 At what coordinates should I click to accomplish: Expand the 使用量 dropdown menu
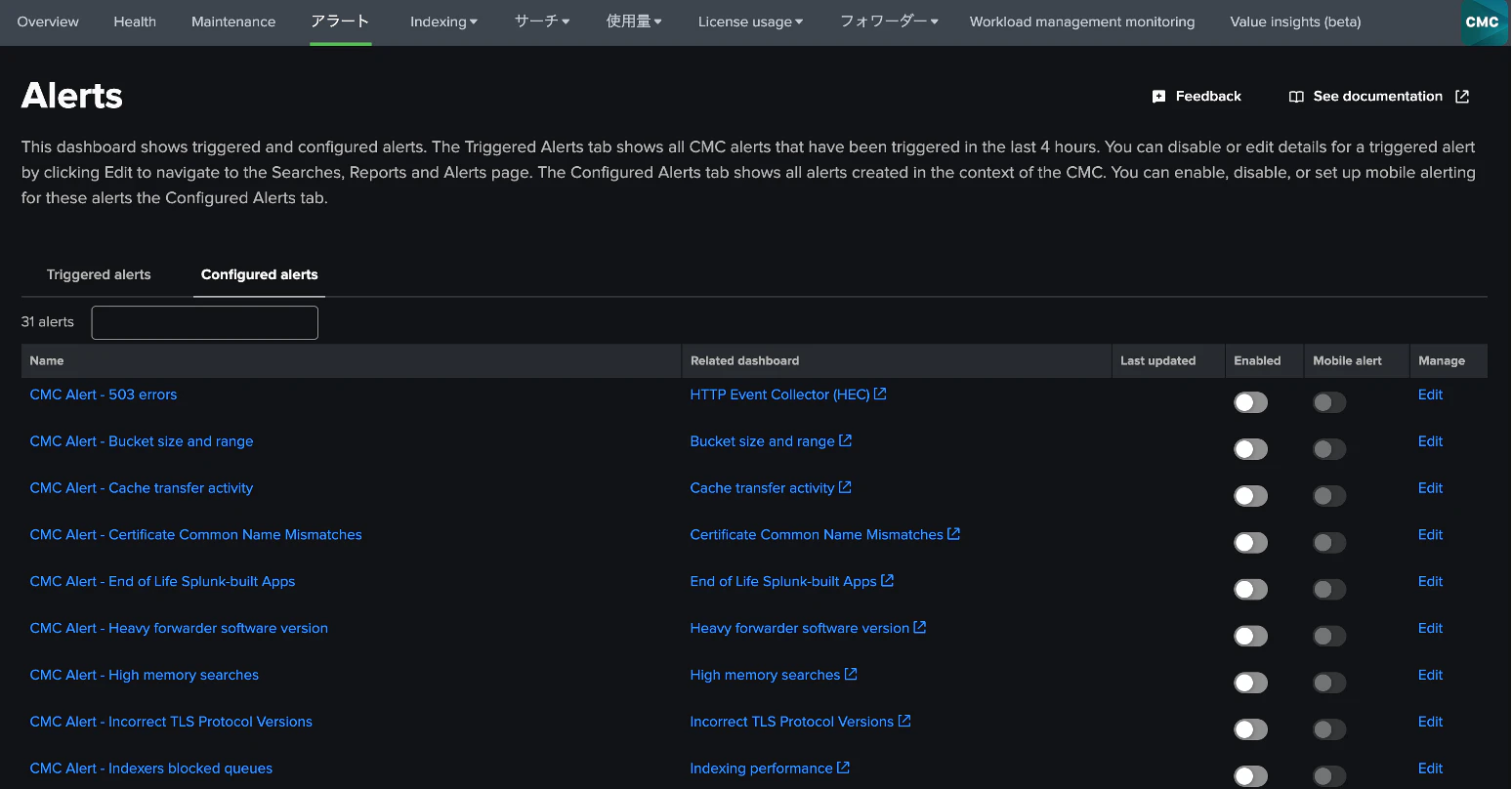coord(634,21)
